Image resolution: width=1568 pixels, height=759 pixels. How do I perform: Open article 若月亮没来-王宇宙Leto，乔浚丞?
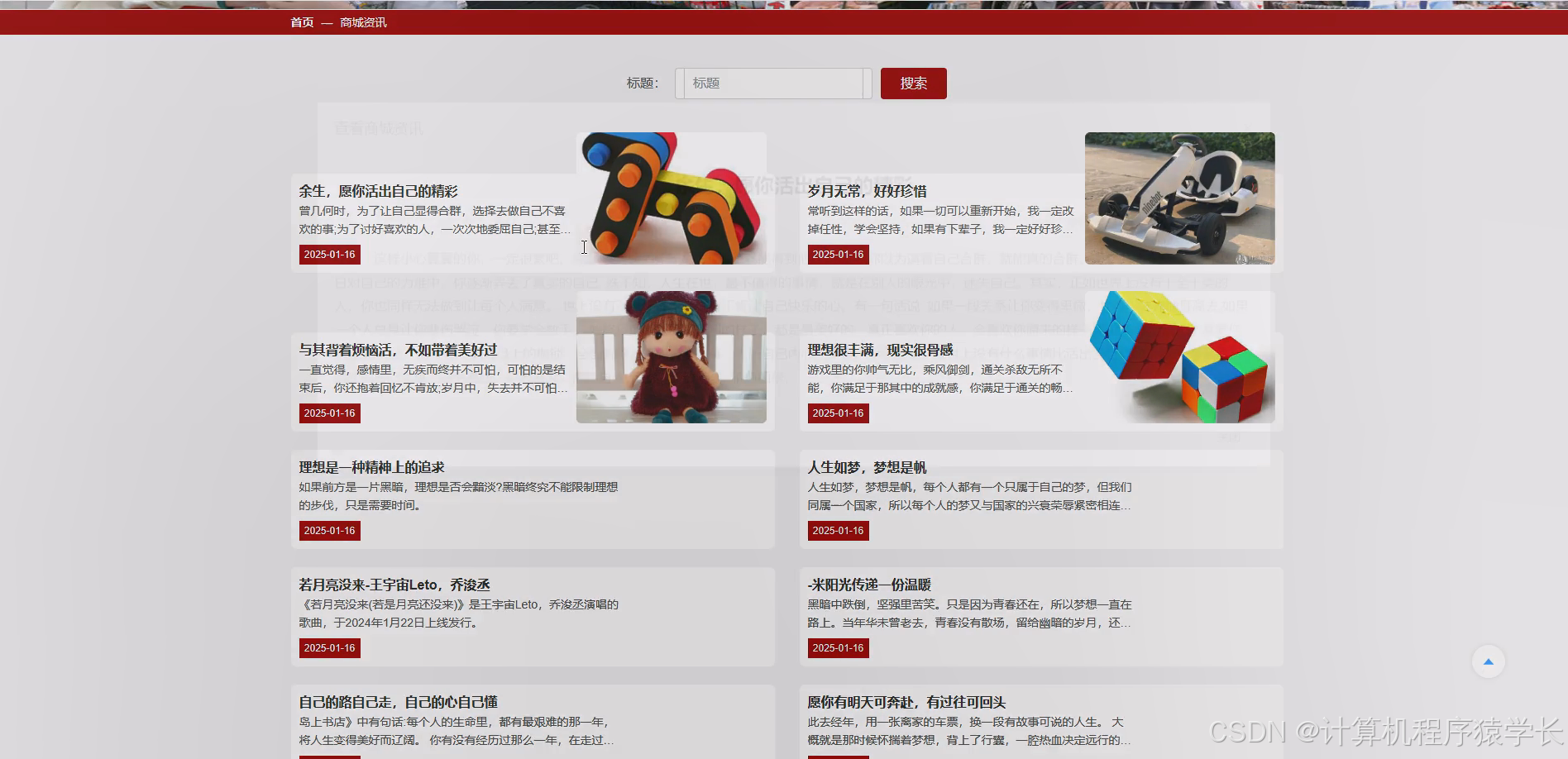tap(393, 585)
